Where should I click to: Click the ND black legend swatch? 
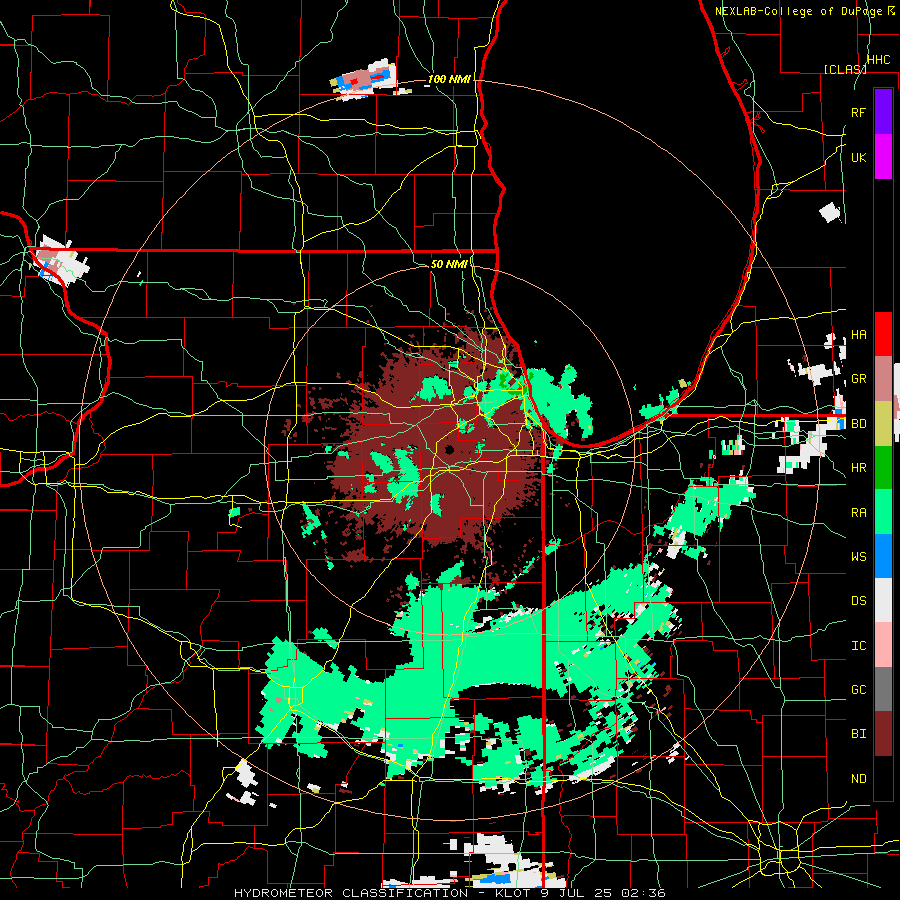[x=883, y=778]
